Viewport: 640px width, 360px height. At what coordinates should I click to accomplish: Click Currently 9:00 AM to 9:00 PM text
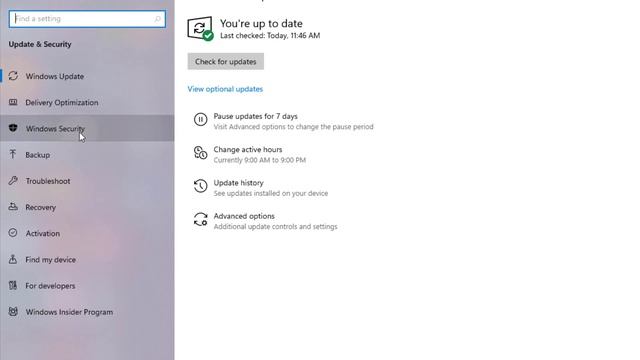(260, 160)
